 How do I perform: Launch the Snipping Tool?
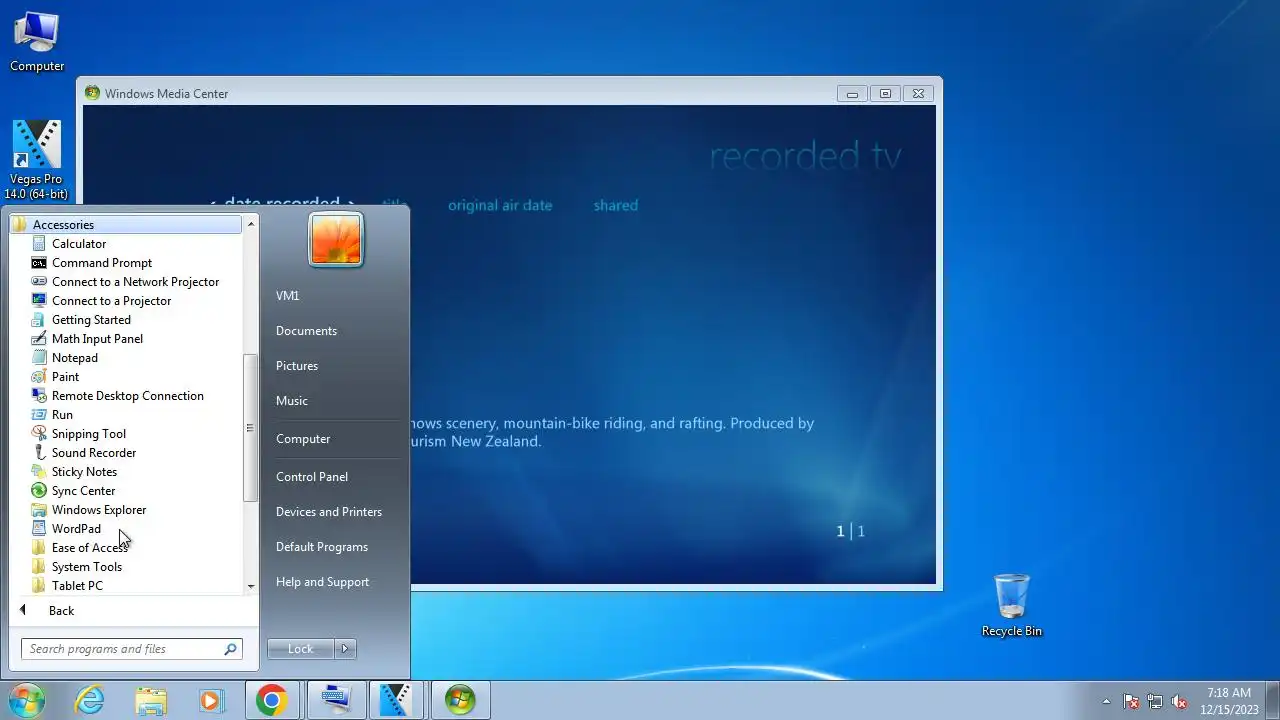[x=89, y=434]
